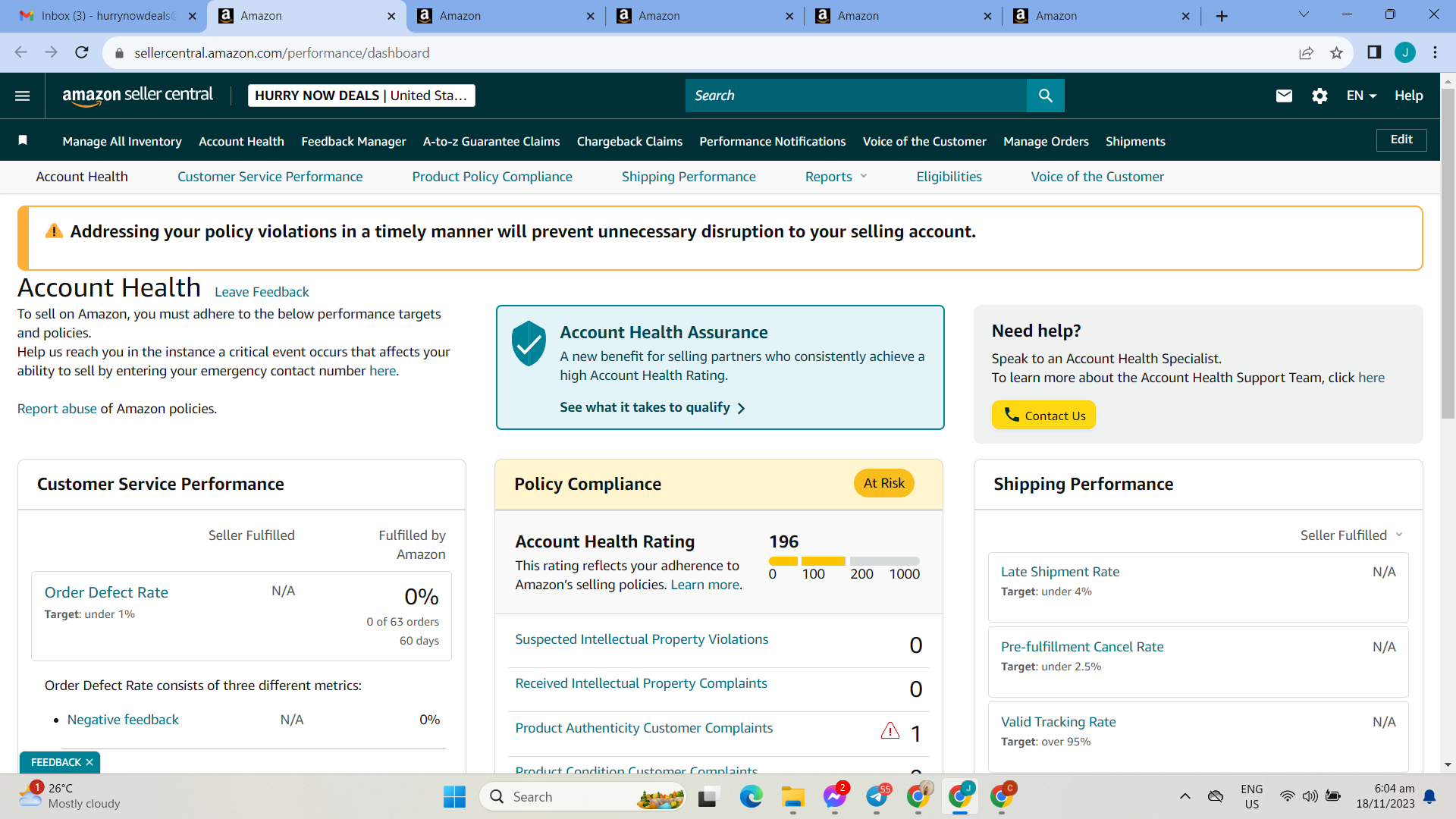Switch to Shipping Performance tab

click(689, 177)
